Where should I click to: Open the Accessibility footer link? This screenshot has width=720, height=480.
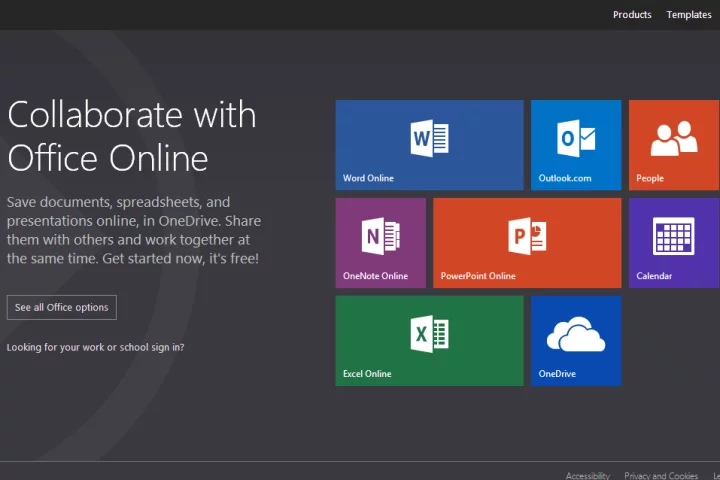coord(587,475)
